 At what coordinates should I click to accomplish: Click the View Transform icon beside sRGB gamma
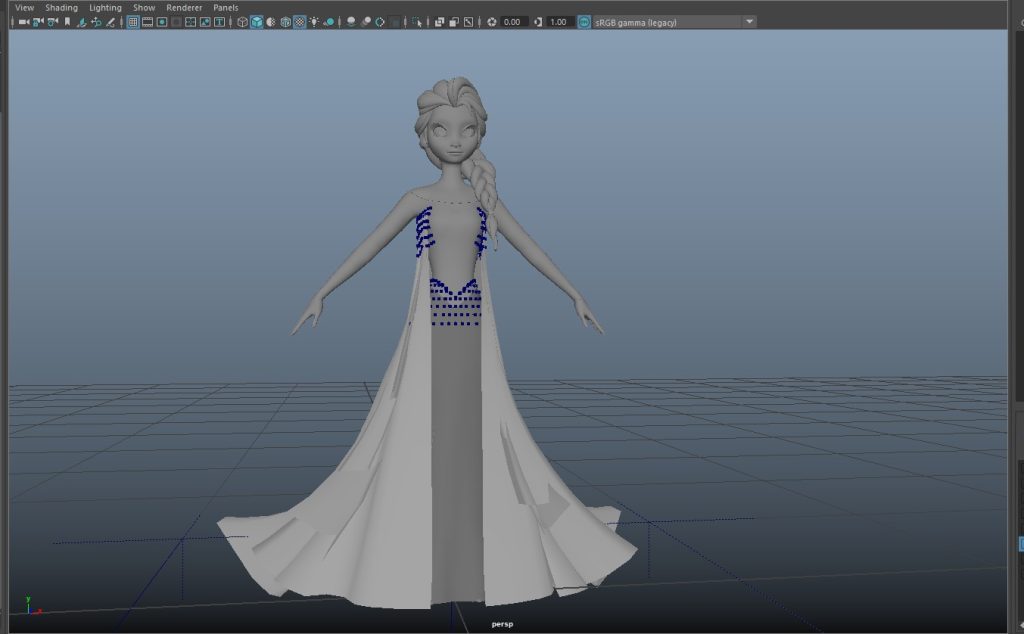pos(584,22)
